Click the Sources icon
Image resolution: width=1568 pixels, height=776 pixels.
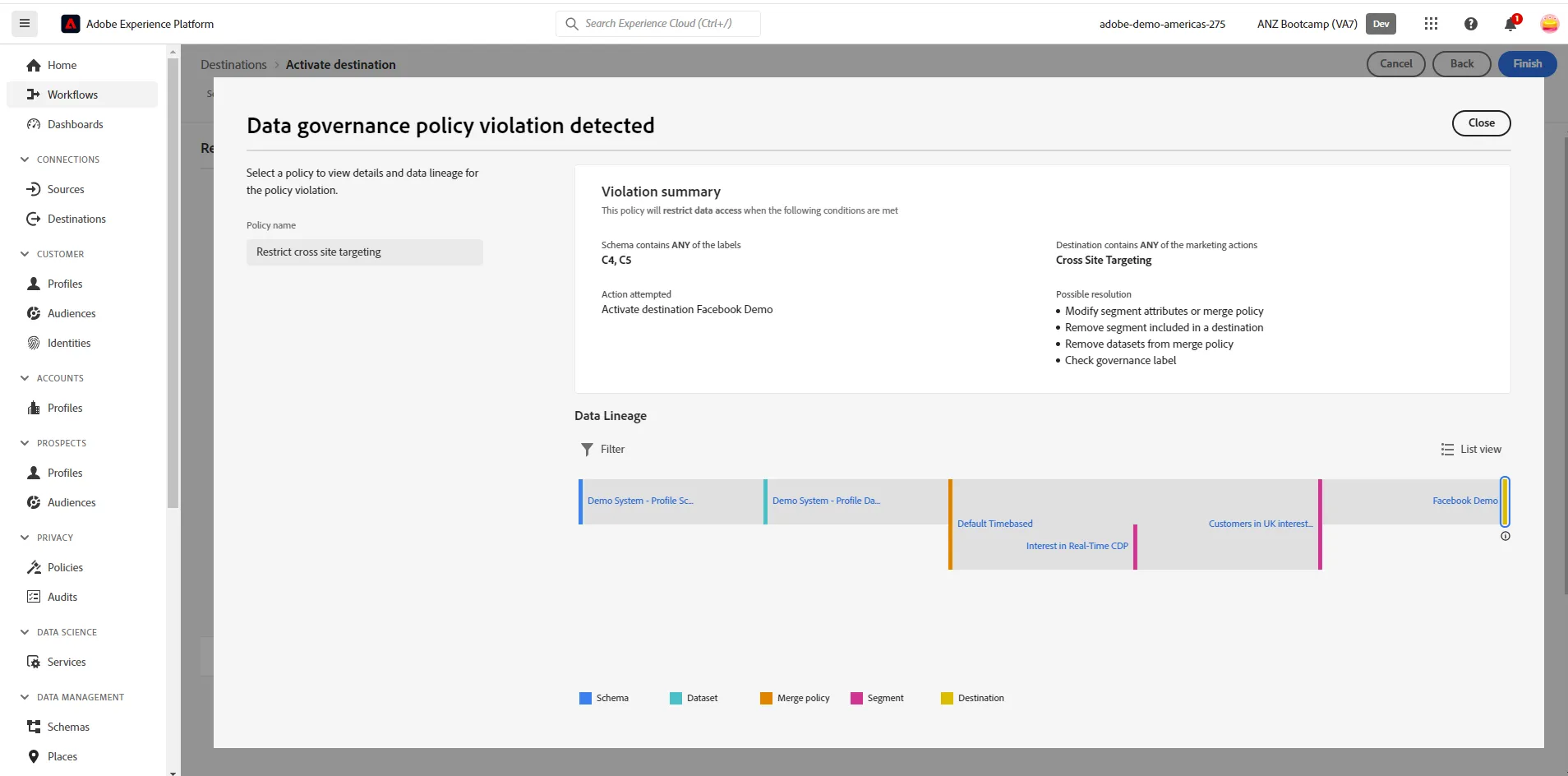coord(34,189)
